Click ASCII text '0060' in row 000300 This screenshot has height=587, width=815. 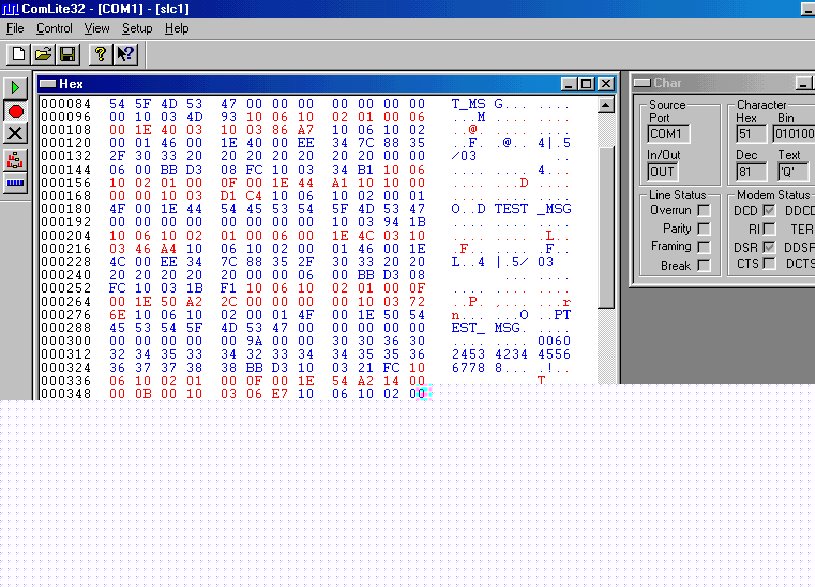point(555,341)
